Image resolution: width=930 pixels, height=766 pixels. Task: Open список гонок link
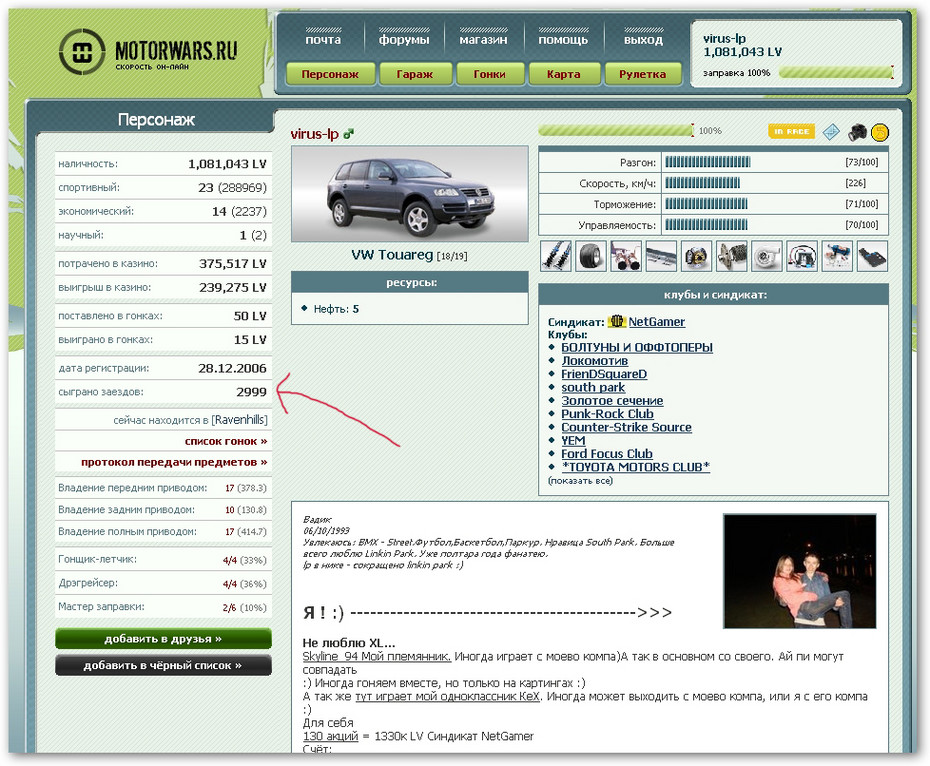coord(225,441)
